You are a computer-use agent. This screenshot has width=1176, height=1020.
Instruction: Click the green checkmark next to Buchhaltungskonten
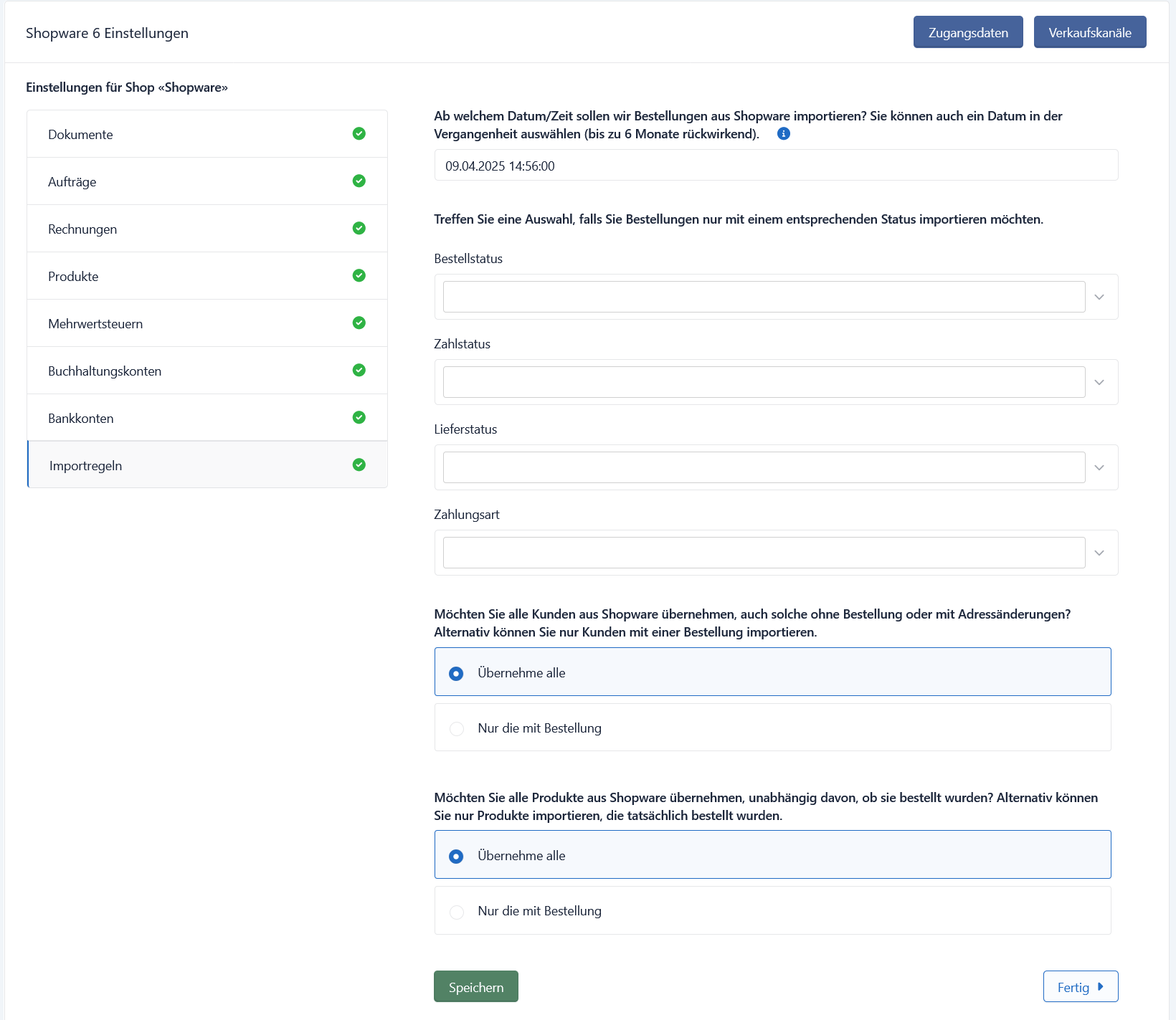[359, 370]
